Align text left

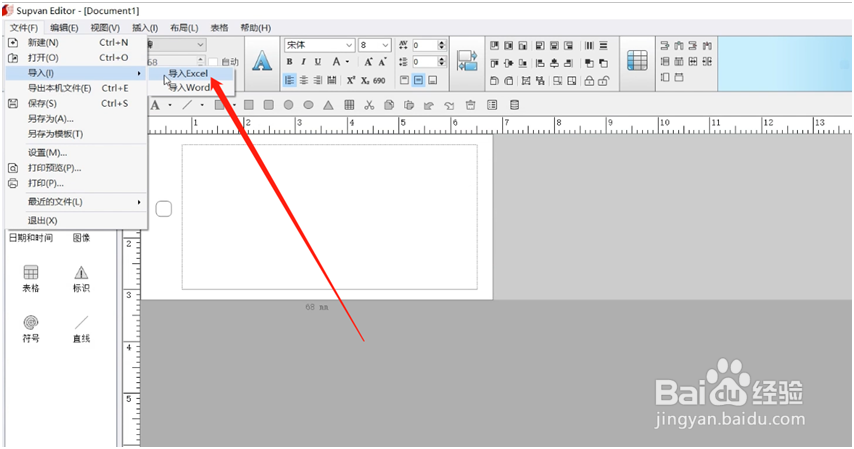(289, 81)
